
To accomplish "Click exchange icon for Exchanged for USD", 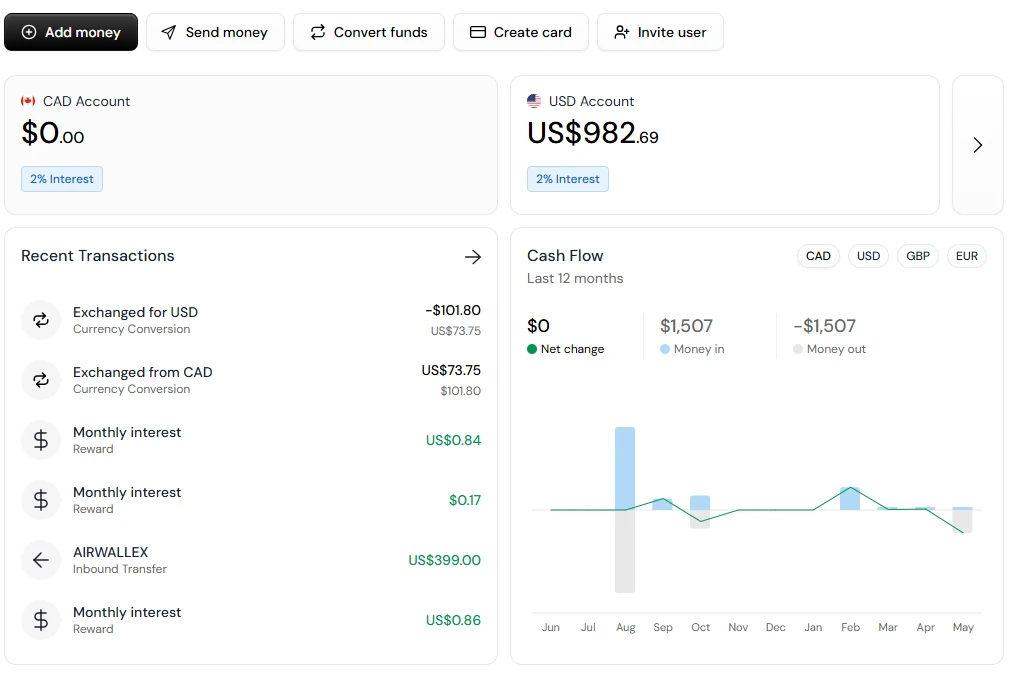I will click(x=41, y=320).
